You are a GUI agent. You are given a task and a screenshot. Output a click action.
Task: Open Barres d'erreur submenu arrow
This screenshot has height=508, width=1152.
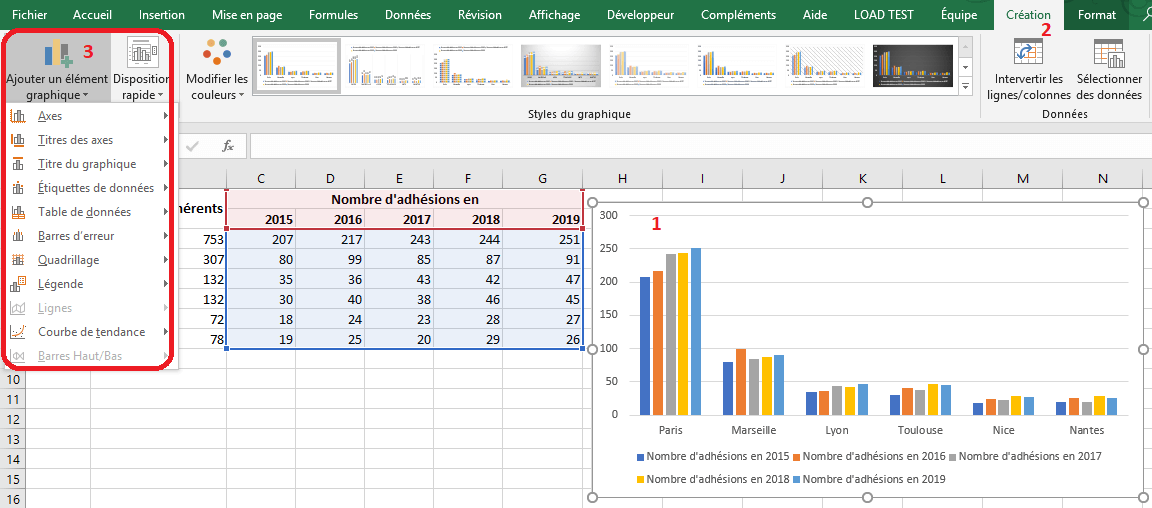(165, 236)
